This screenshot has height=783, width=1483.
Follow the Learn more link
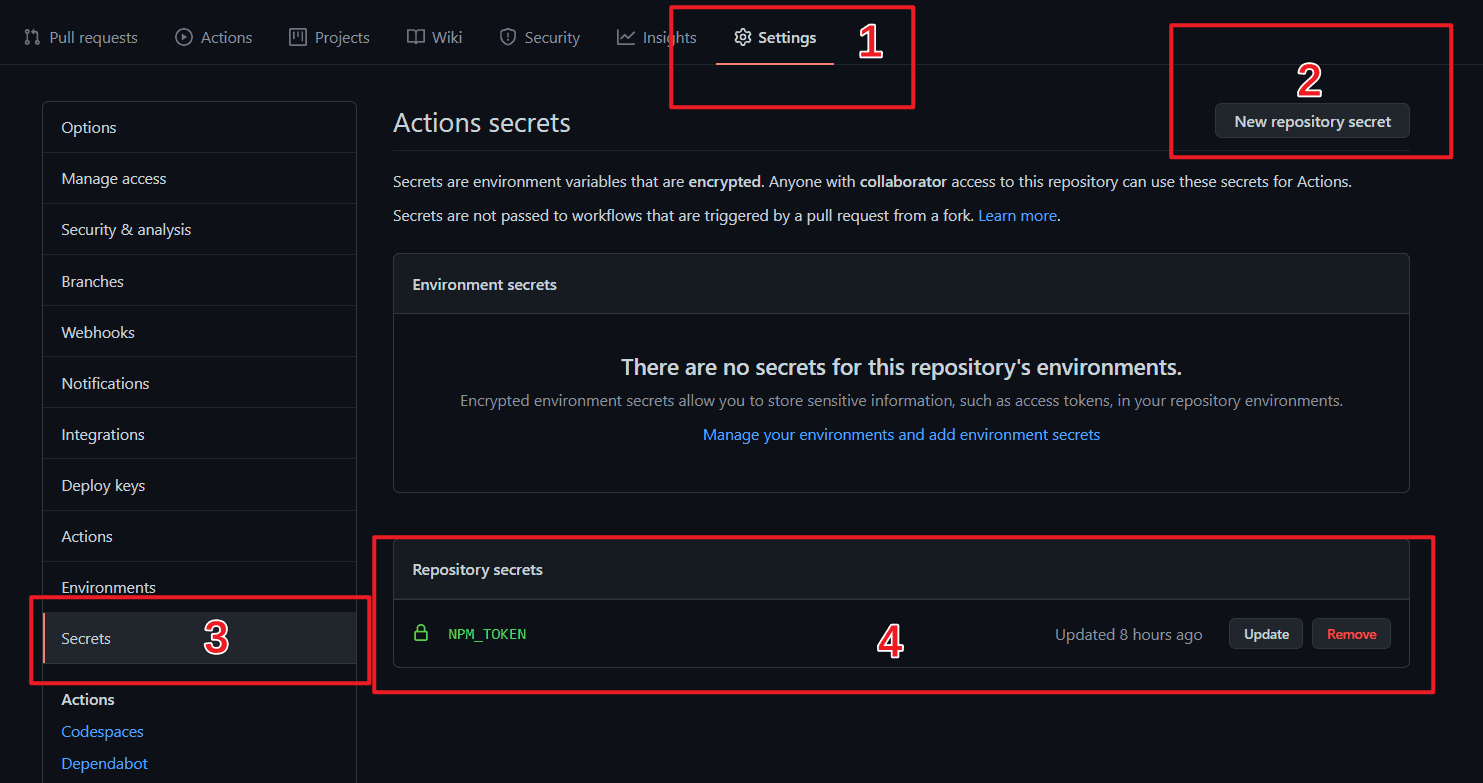tap(1017, 215)
